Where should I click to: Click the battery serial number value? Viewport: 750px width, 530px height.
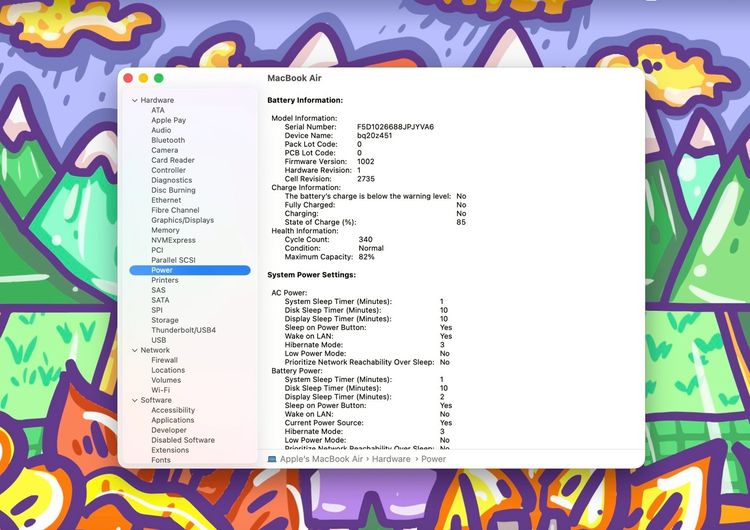pos(396,127)
